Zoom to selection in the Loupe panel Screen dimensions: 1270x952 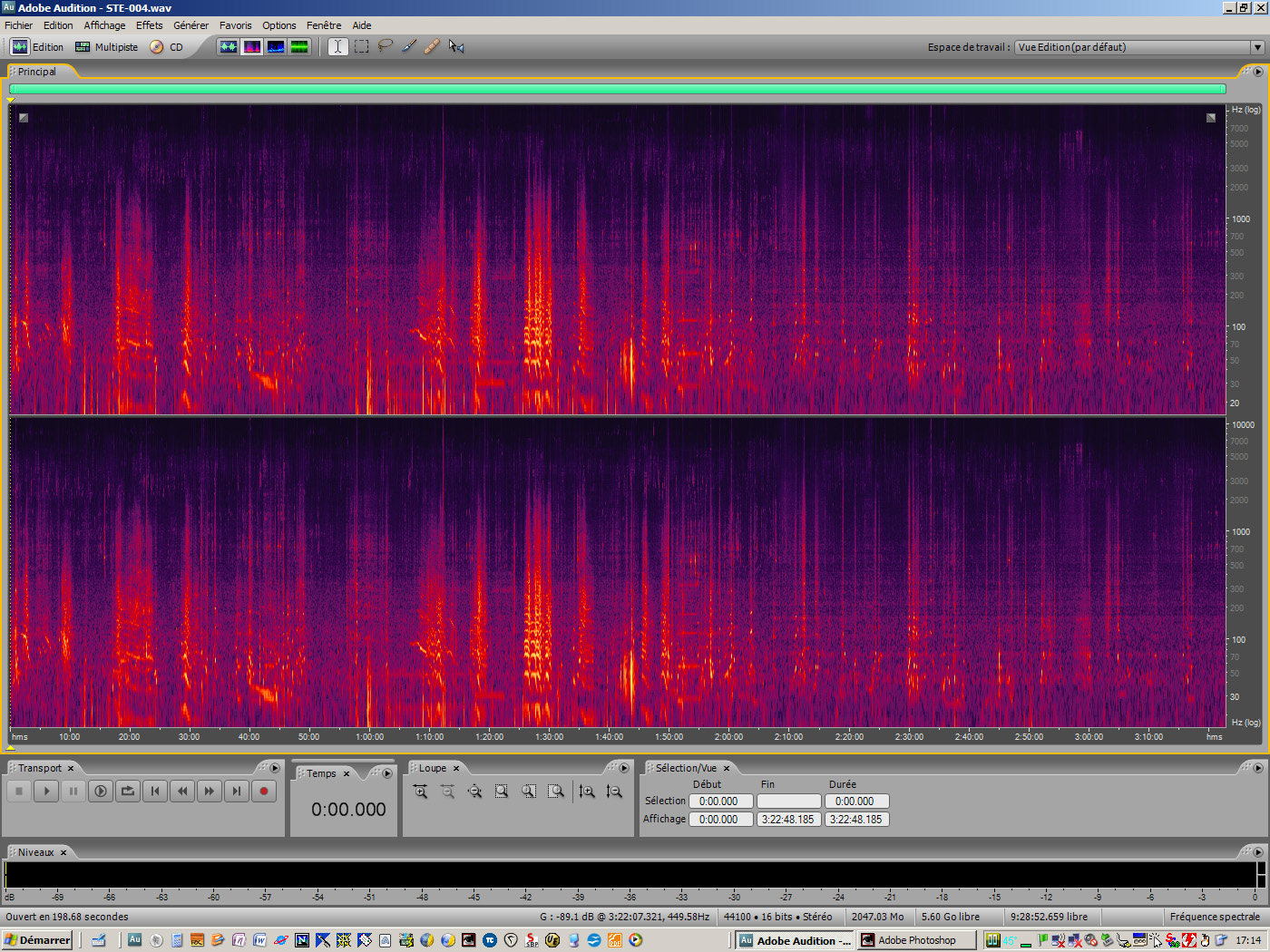tap(502, 791)
